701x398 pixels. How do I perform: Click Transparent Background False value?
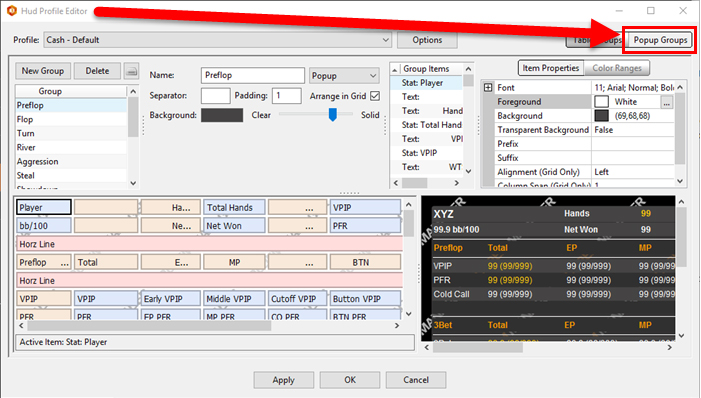click(x=633, y=130)
